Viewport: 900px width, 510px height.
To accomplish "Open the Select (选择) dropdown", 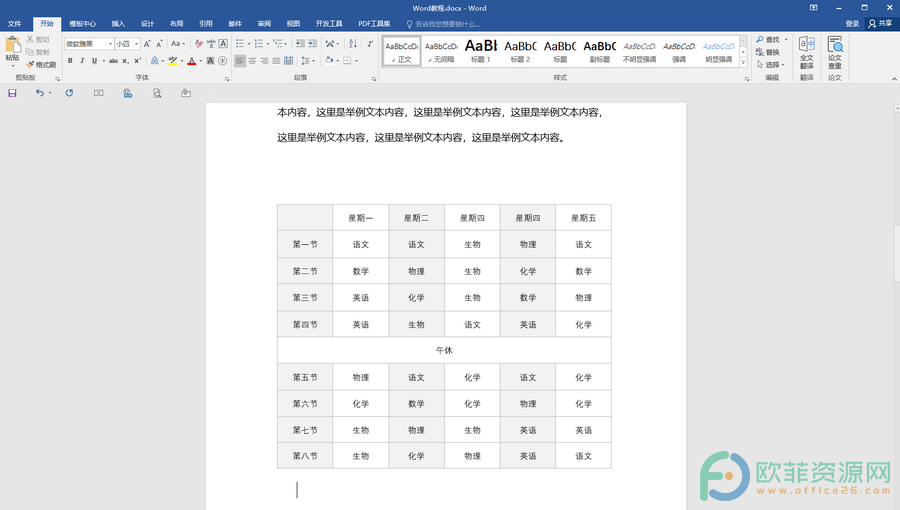I will pyautogui.click(x=770, y=64).
